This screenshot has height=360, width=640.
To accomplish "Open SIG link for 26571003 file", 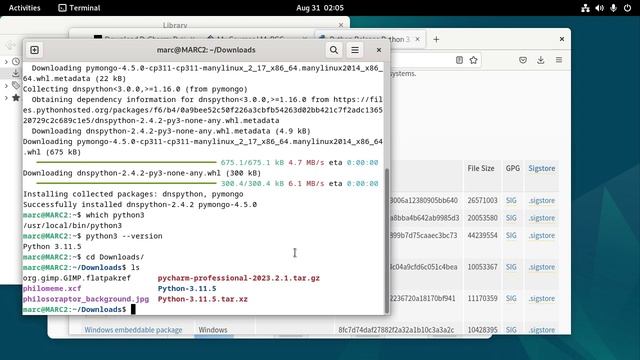I will pyautogui.click(x=511, y=200).
